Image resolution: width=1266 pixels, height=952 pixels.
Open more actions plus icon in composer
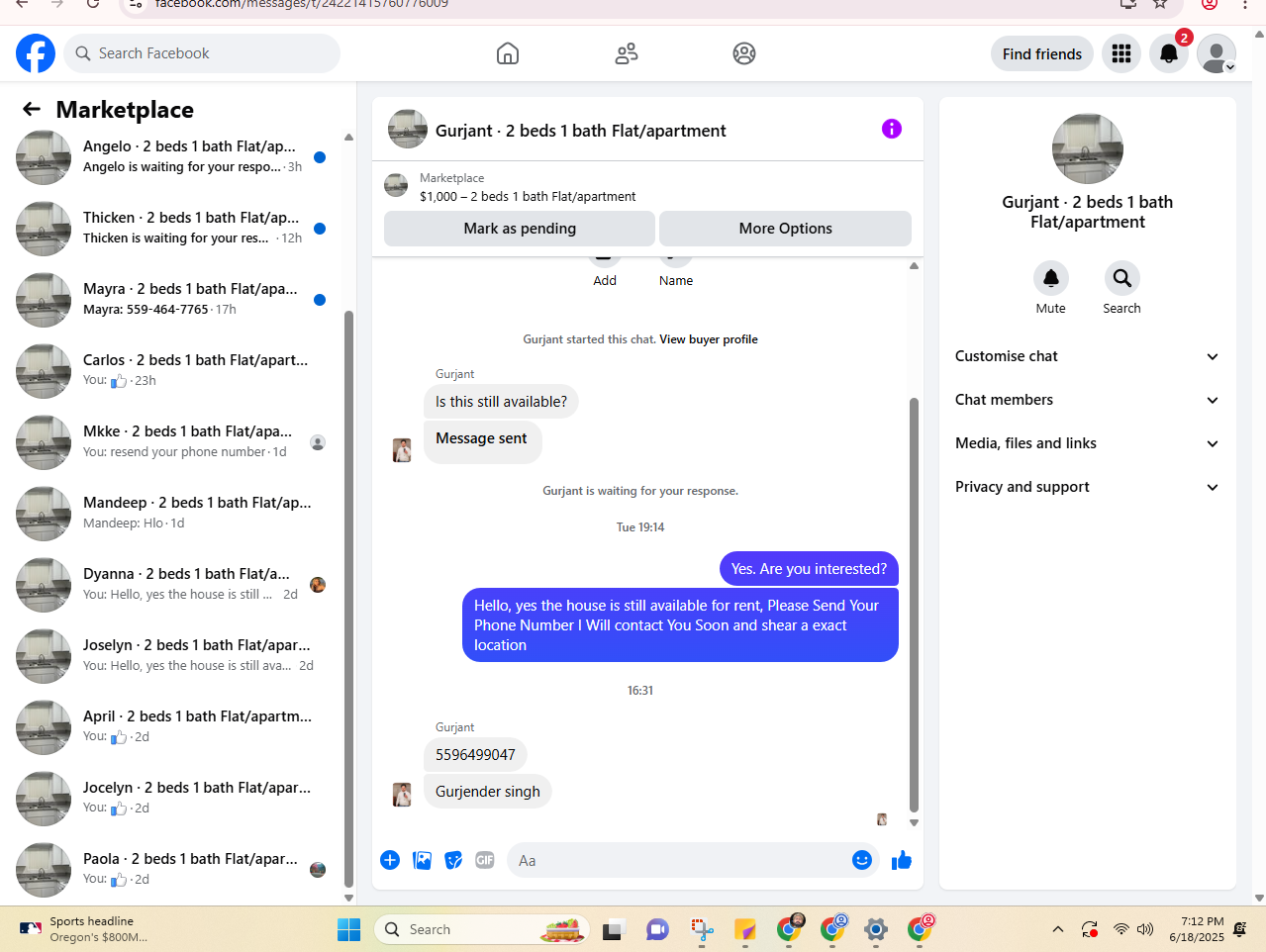tap(390, 860)
